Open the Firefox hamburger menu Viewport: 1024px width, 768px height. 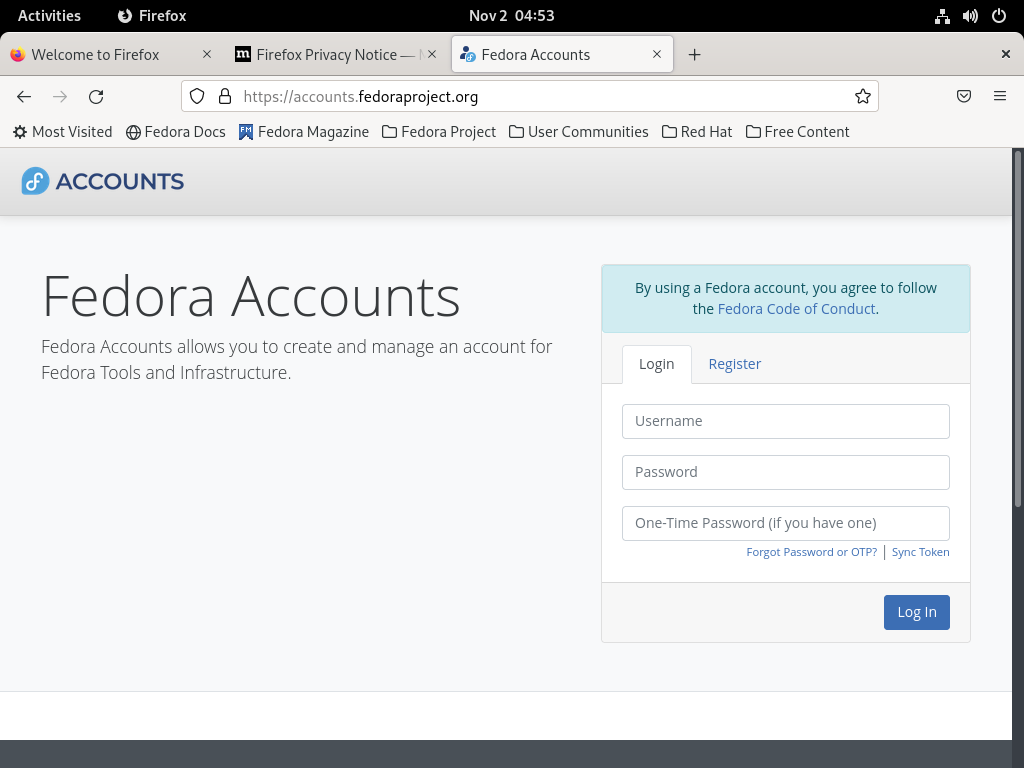[x=1000, y=97]
